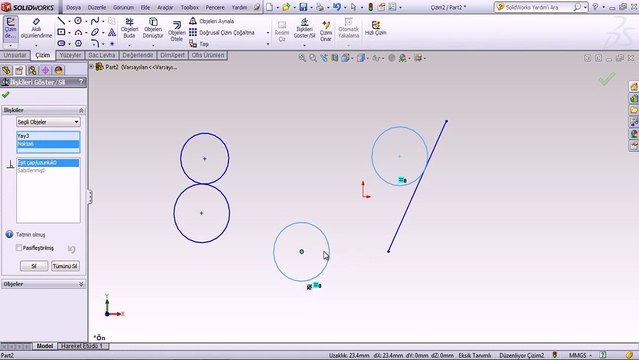Expand the Part2 flyout tree node

coord(91,66)
